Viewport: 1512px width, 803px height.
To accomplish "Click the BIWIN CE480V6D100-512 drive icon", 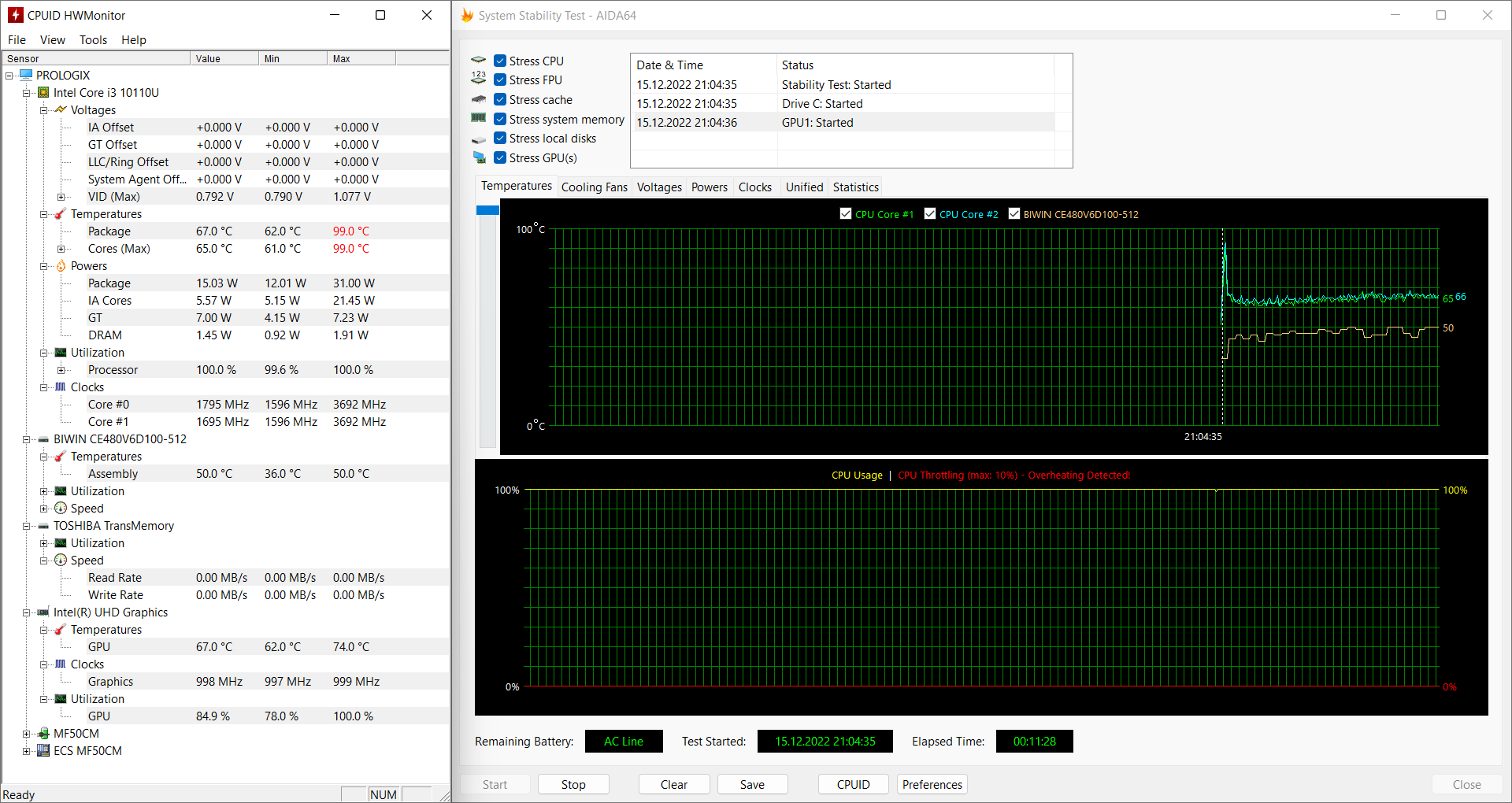I will point(44,439).
